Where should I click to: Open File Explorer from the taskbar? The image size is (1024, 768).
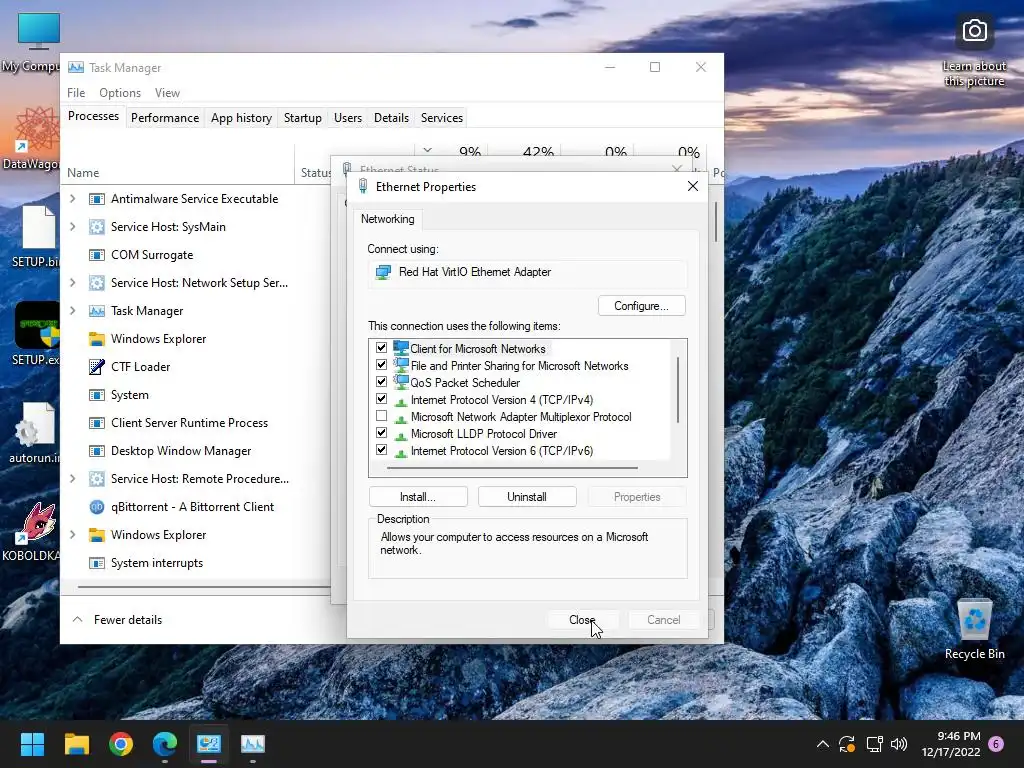76,744
